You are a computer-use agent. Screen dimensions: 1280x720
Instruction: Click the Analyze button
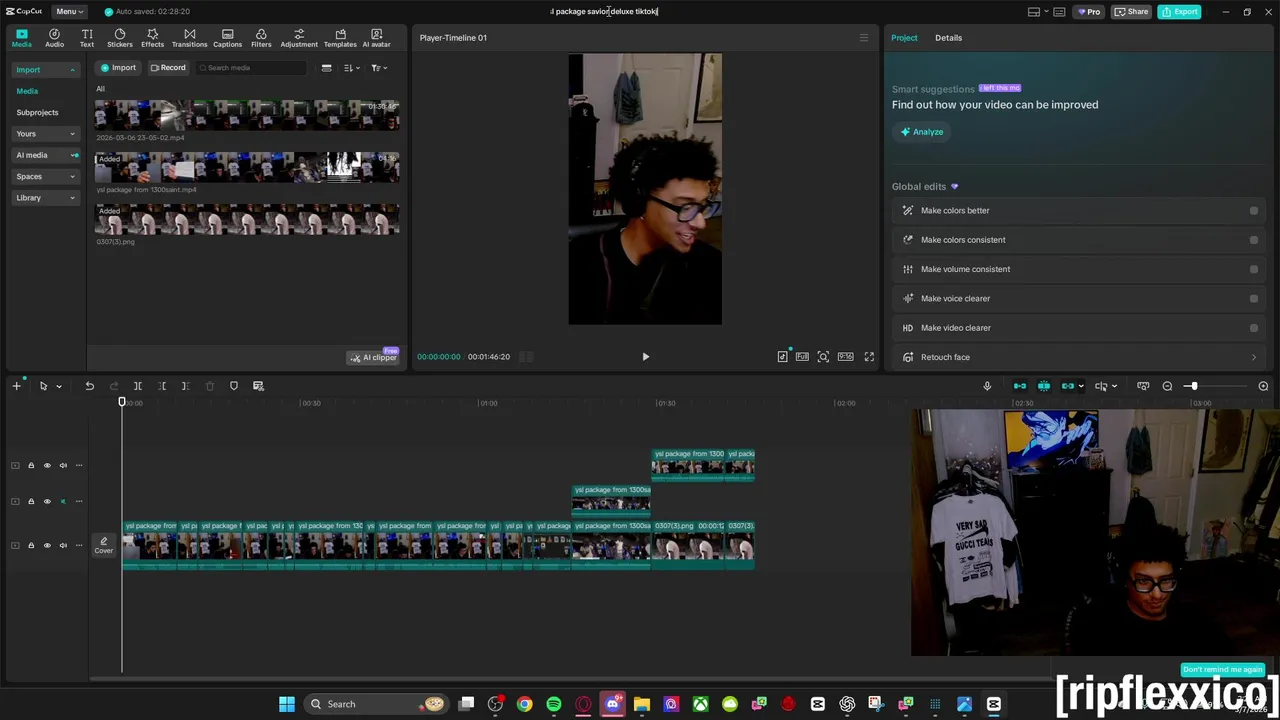[921, 132]
